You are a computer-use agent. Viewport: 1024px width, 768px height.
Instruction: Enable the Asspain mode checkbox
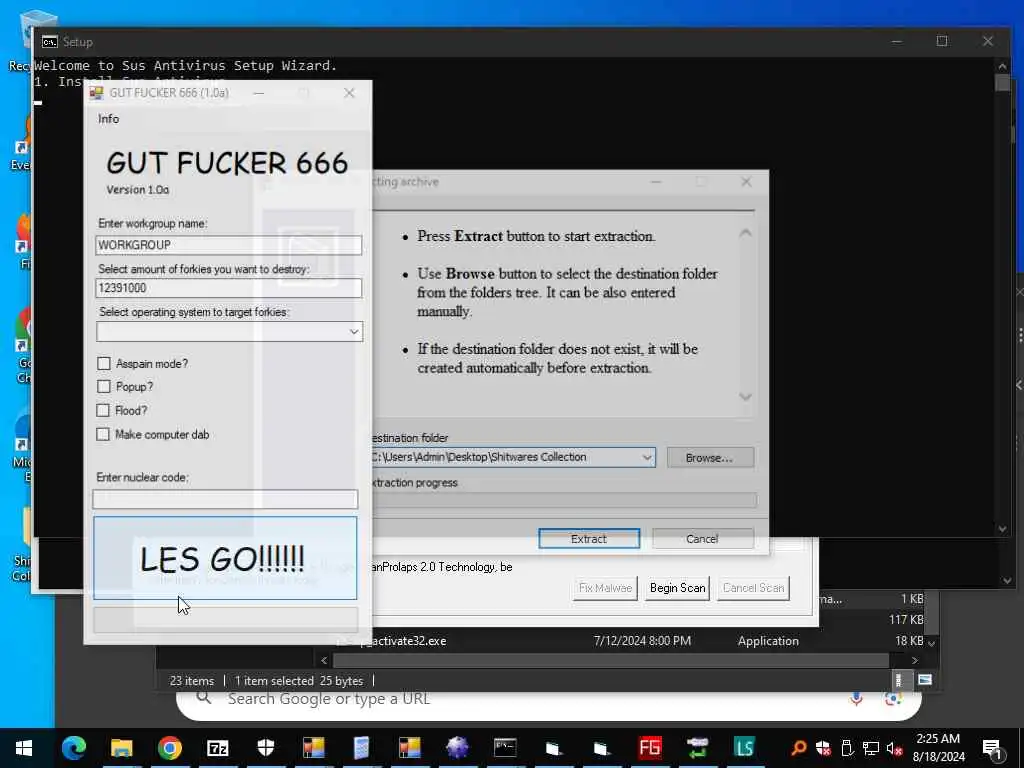103,364
